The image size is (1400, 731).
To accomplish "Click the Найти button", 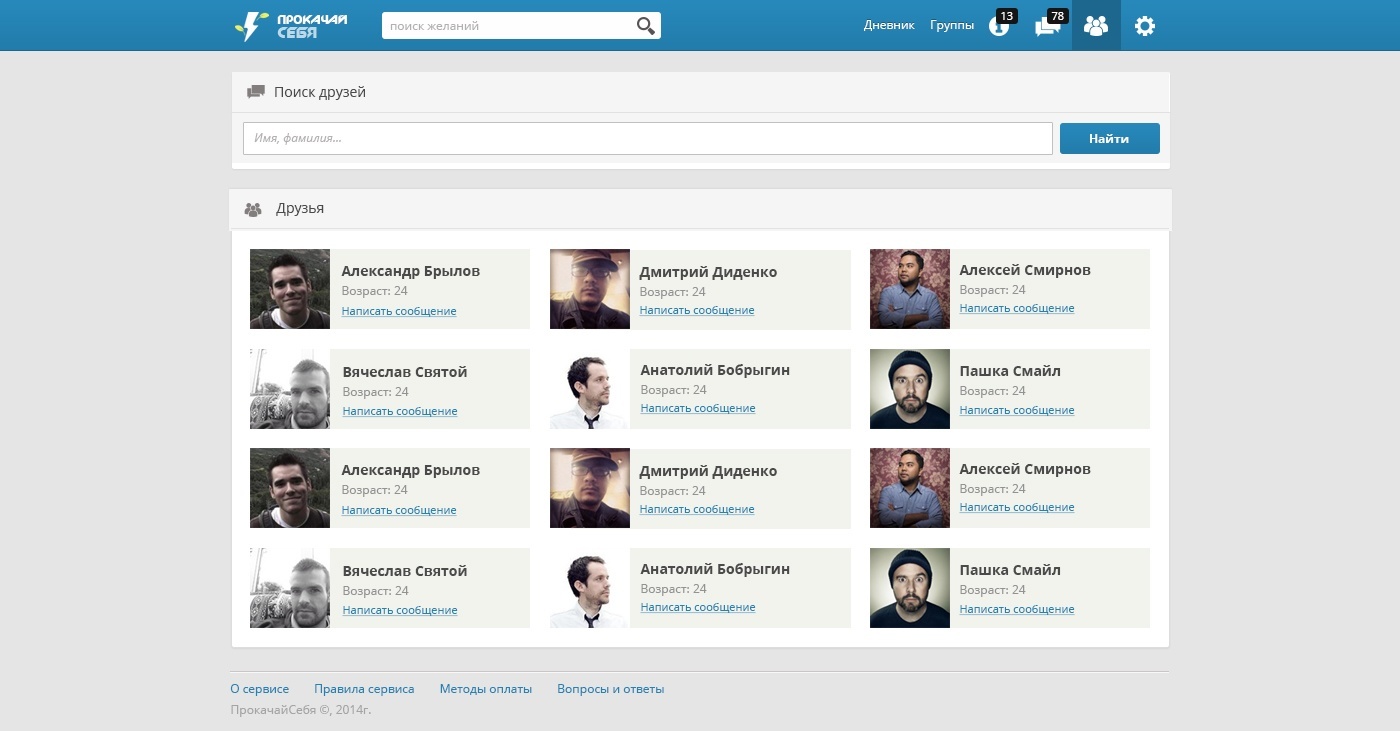I will coord(1110,139).
